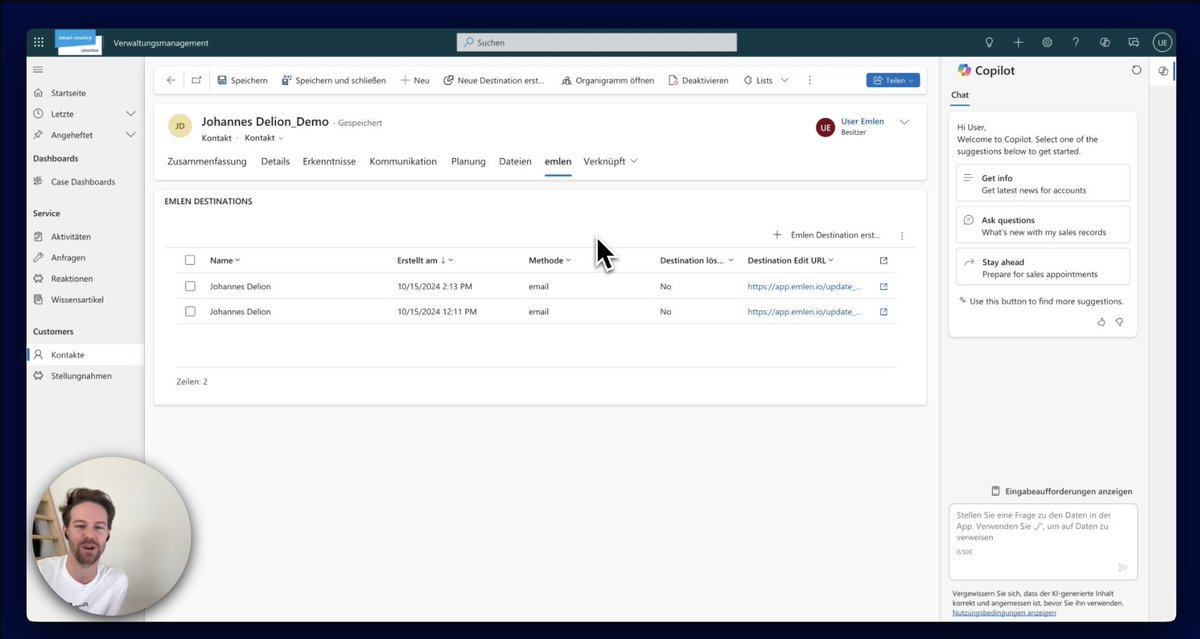
Task: Open the Kontakt form selector dropdown
Action: point(264,138)
